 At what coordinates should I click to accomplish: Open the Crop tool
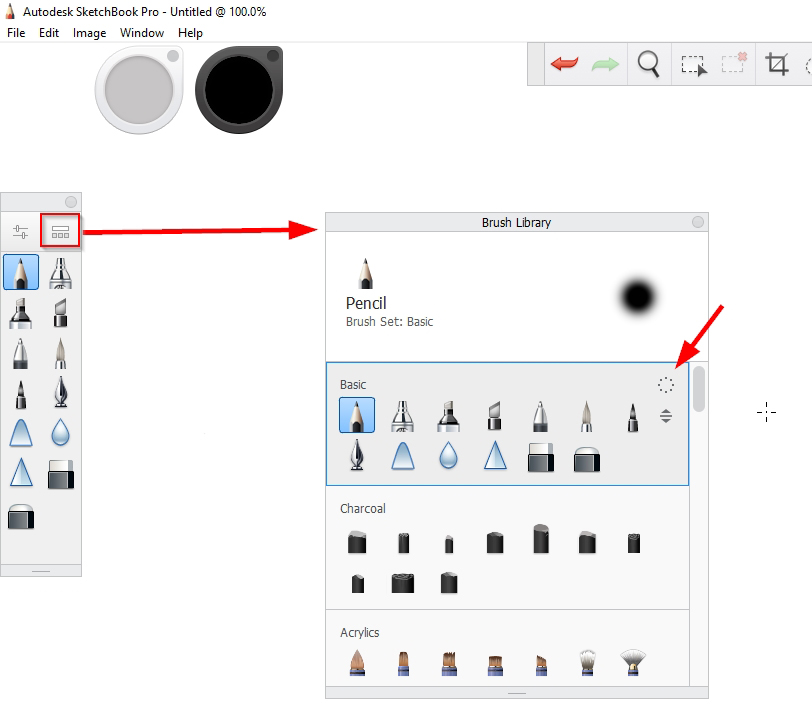tap(779, 63)
